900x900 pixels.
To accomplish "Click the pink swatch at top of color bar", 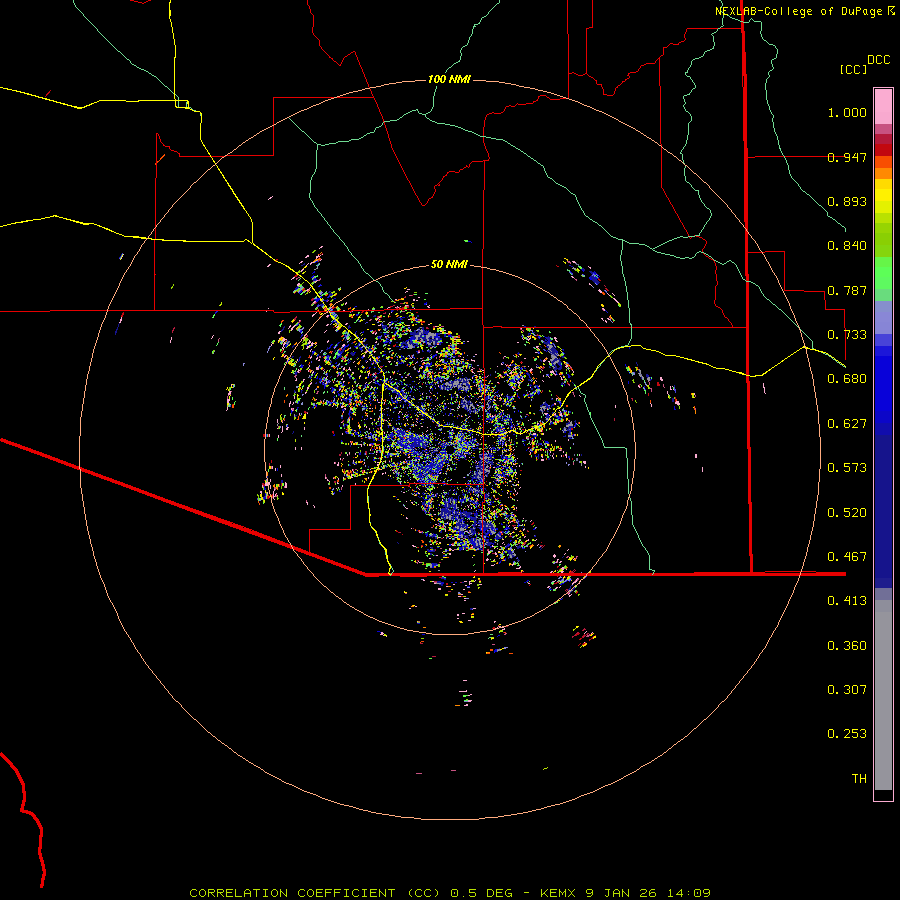I will [x=883, y=106].
